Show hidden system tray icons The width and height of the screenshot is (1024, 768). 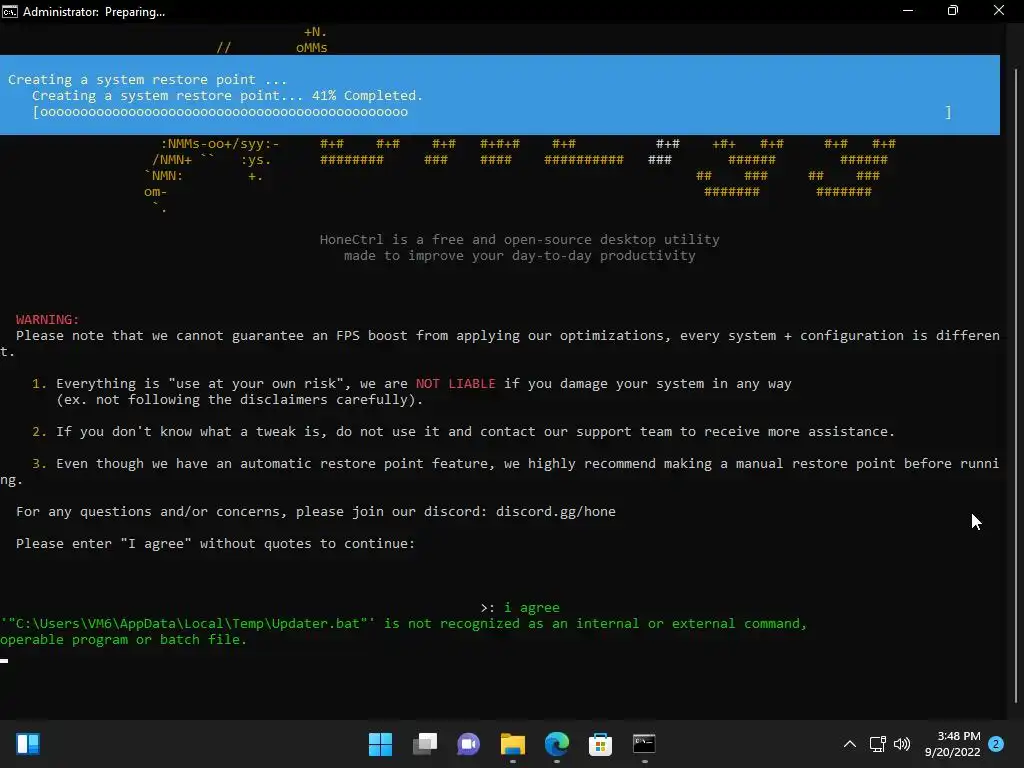click(x=850, y=744)
